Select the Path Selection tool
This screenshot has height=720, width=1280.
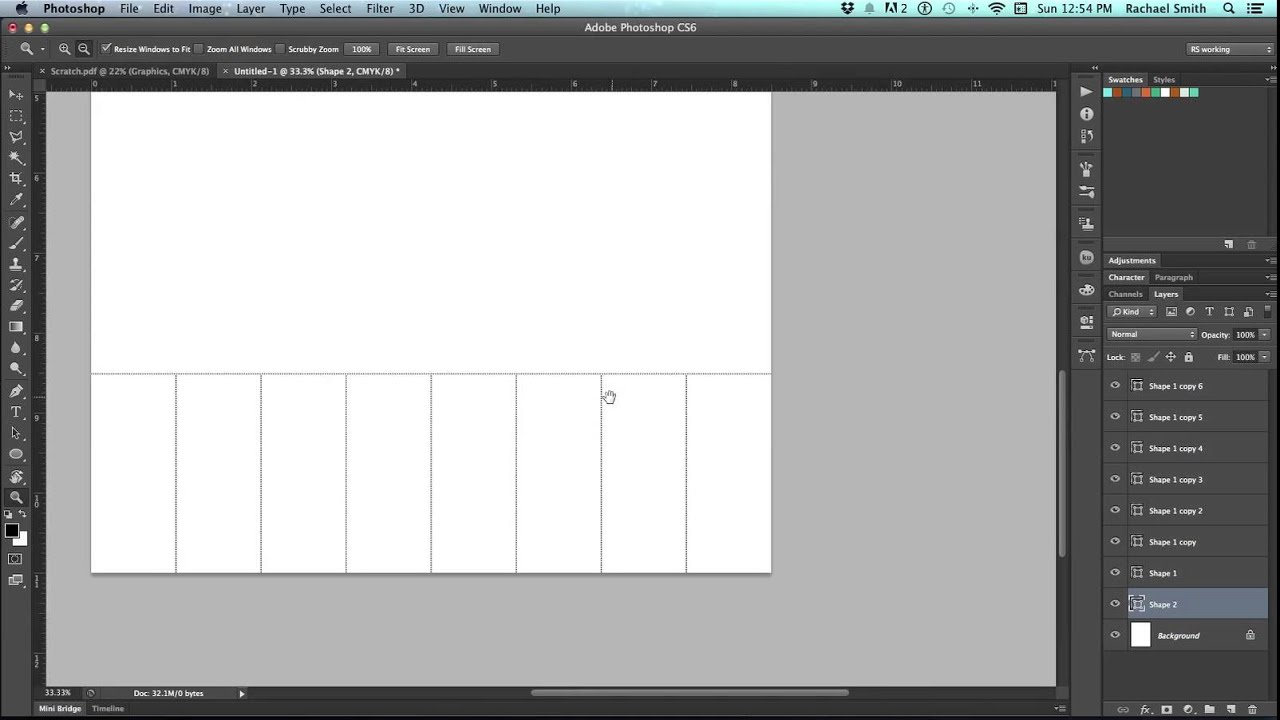(16, 433)
